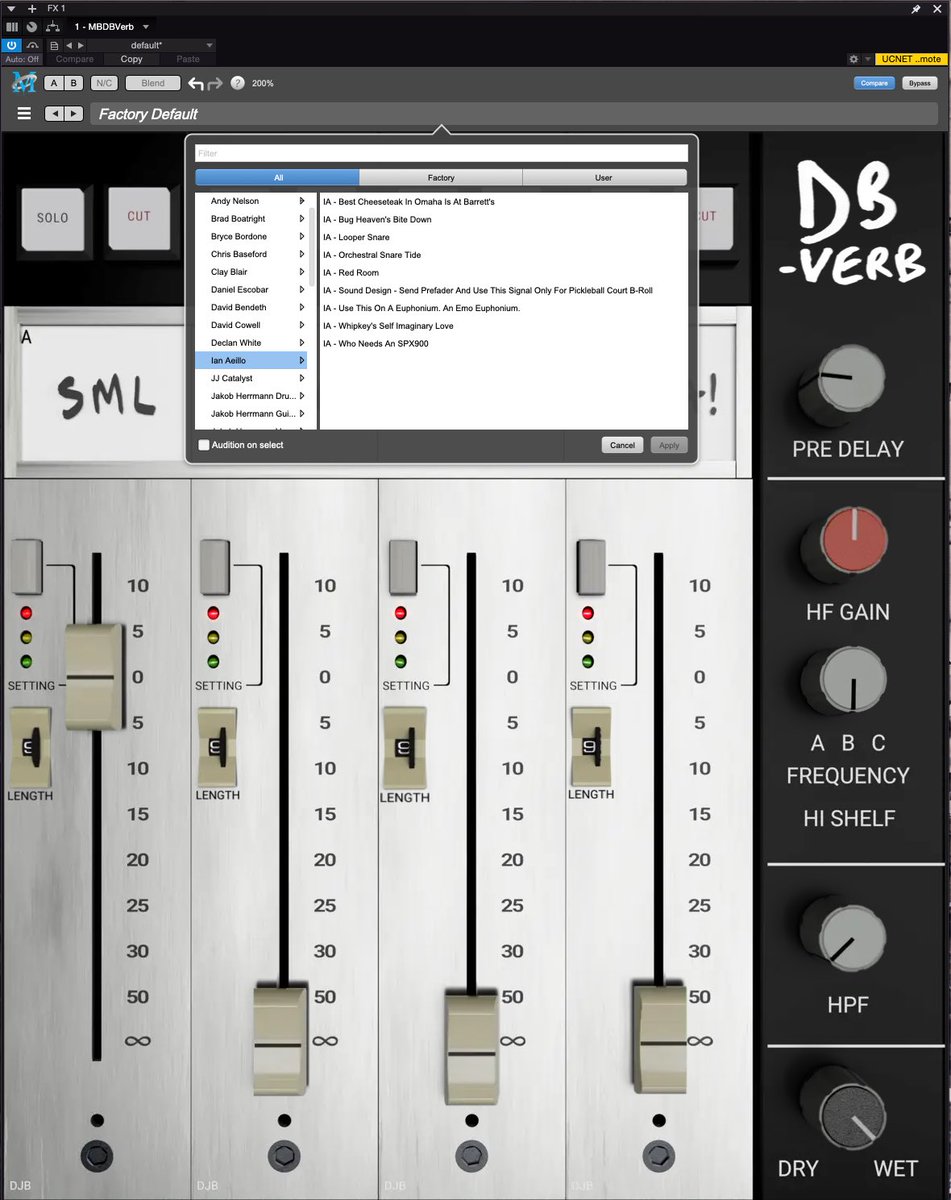The image size is (951, 1200).
Task: Click the 200% zoom value
Action: click(263, 83)
